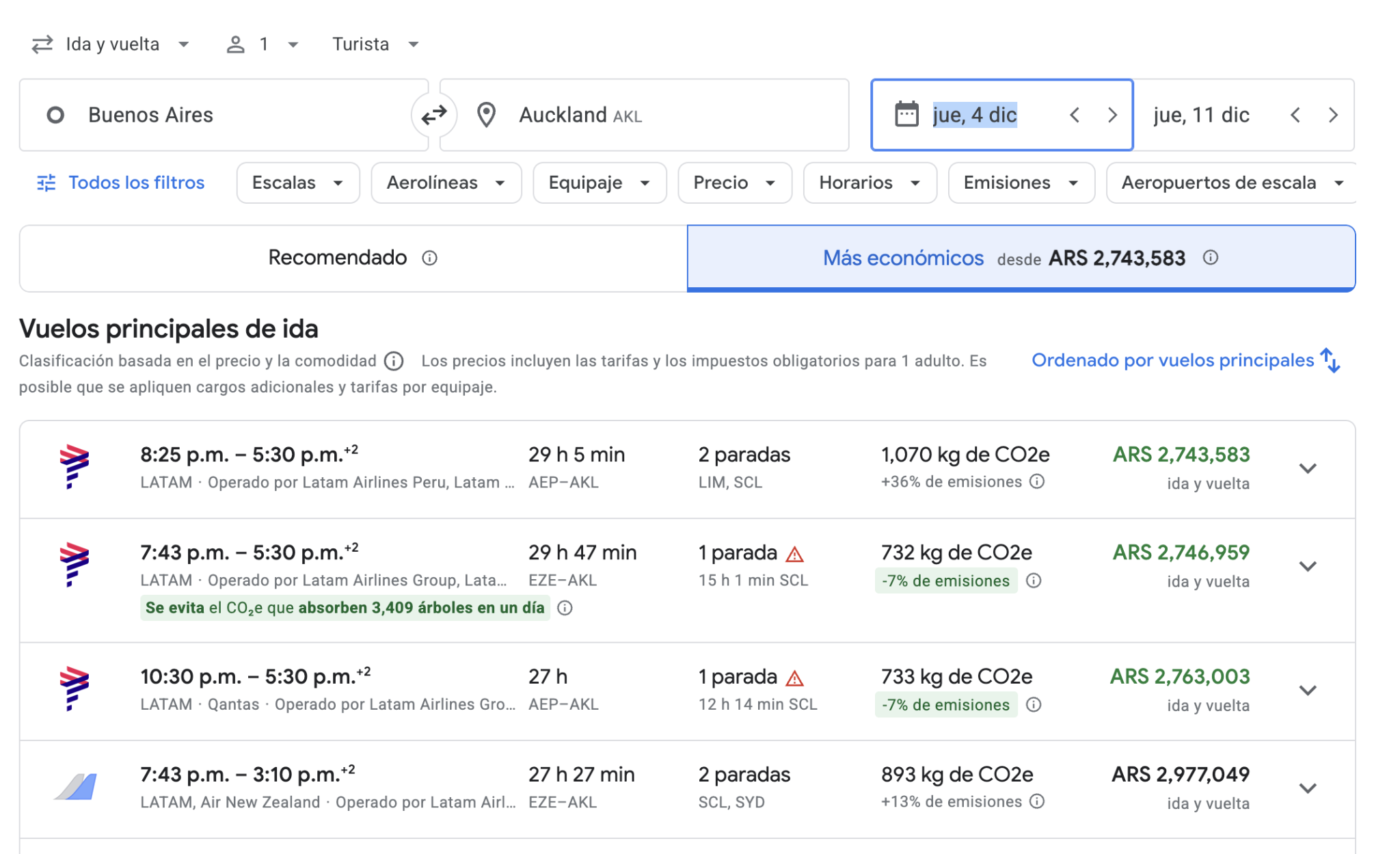1400x854 pixels.
Task: Click info icon next to Recomendado
Action: 429,258
